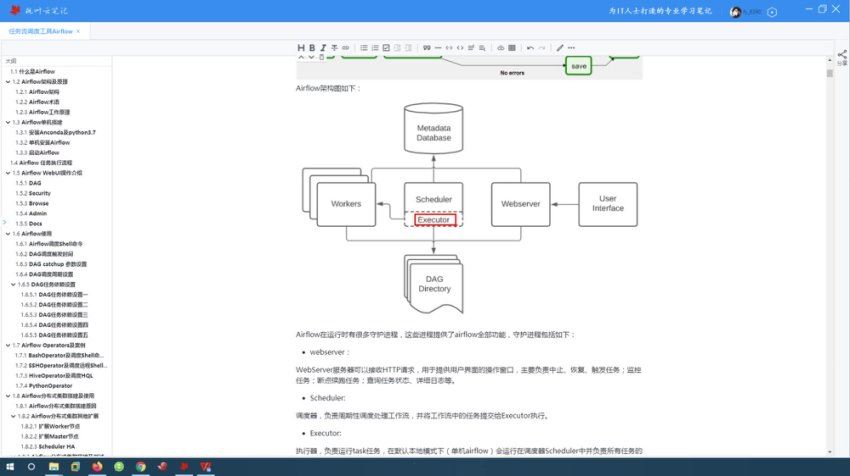850x476 pixels.
Task: Collapse the 1.8.2 Airflow outline subsection
Action: click(13, 416)
